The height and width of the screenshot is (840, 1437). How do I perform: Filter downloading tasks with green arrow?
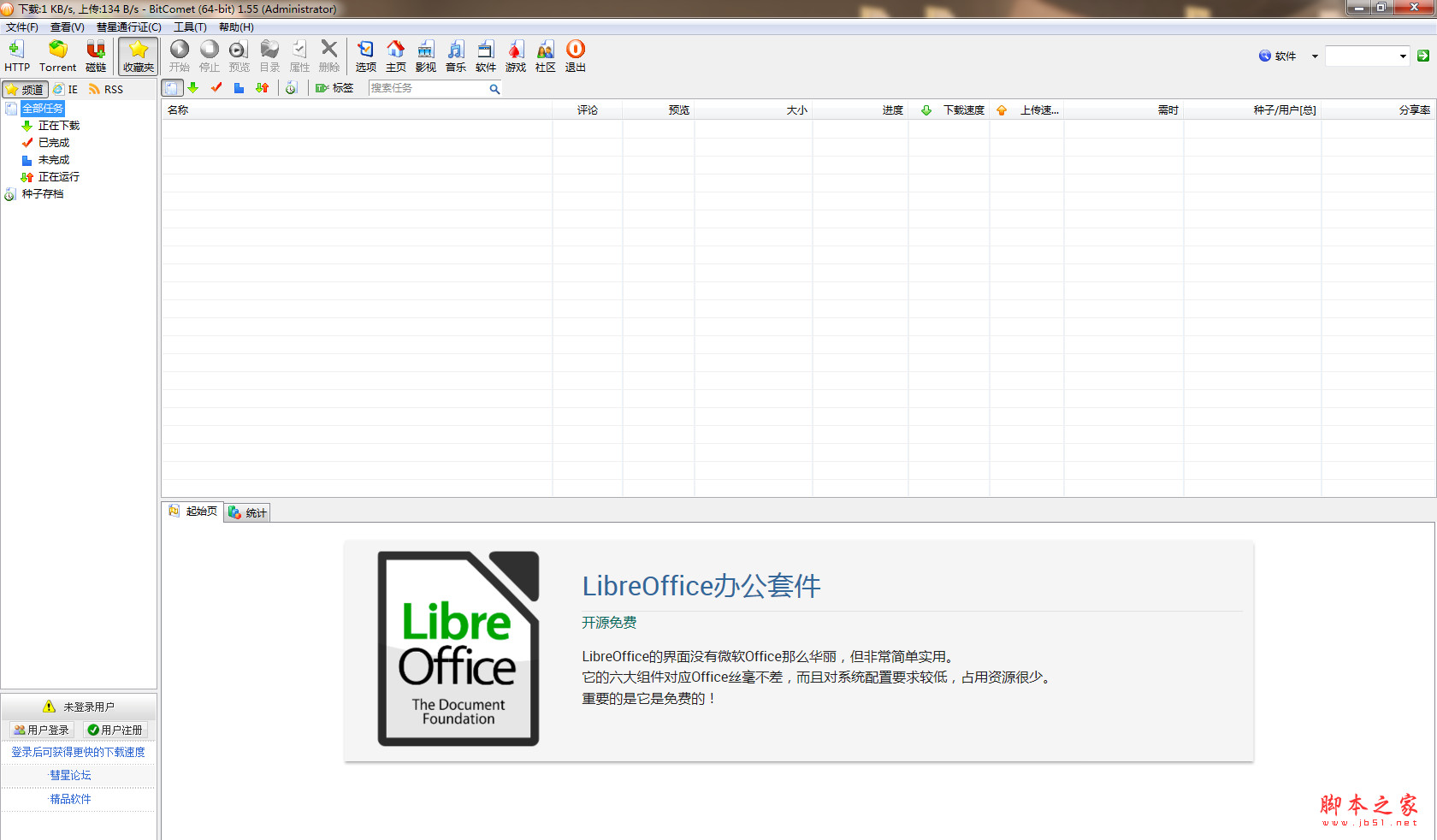[x=193, y=88]
